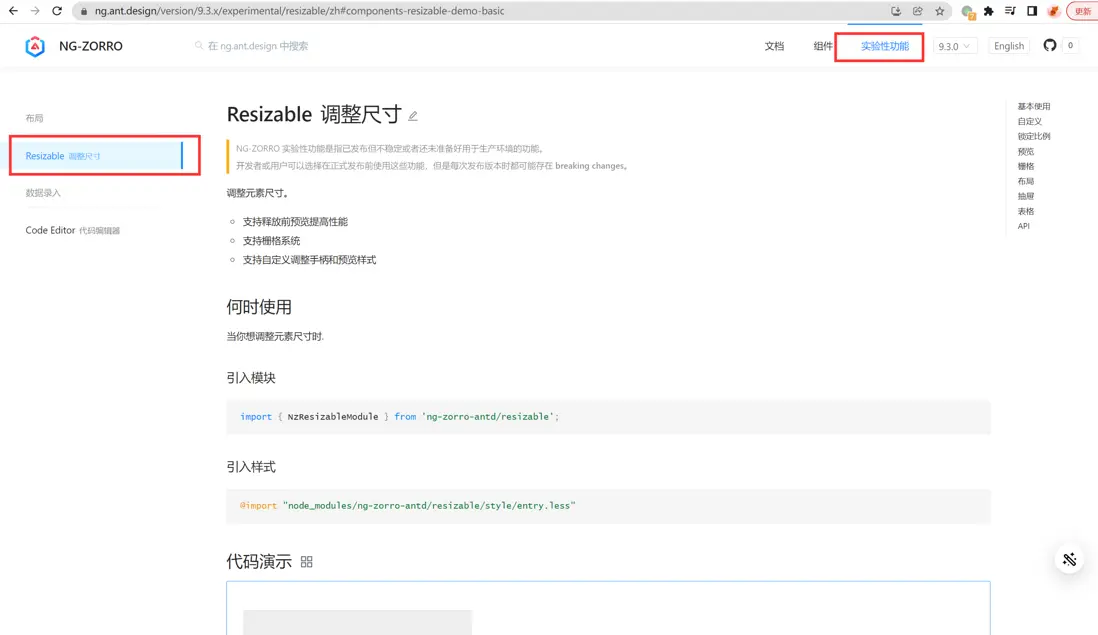Viewport: 1098px width, 635px height.
Task: Jump to the 栅格 anchor link
Action: pyautogui.click(x=1025, y=166)
